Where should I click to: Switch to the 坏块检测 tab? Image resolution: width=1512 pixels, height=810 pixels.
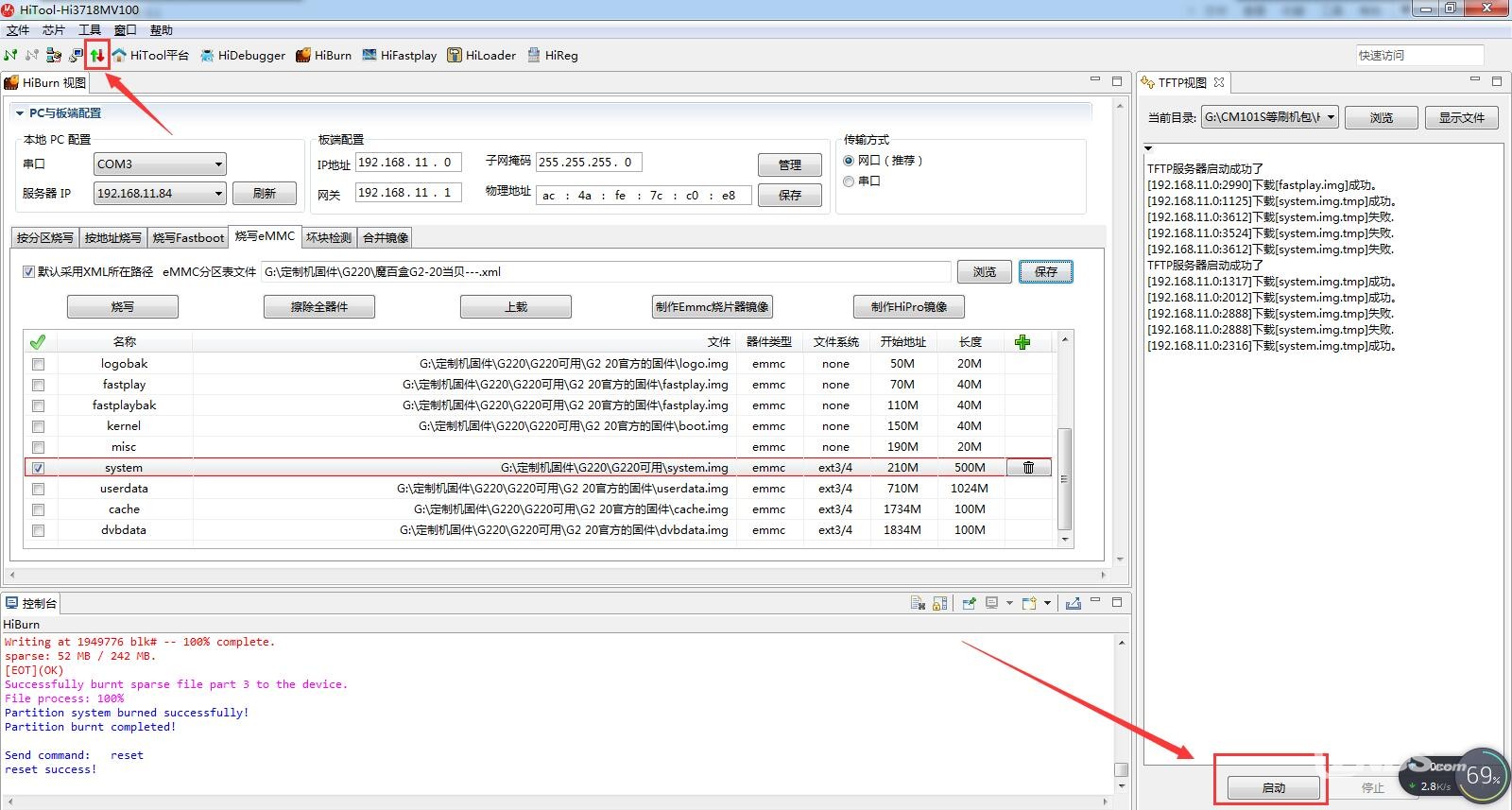click(329, 237)
